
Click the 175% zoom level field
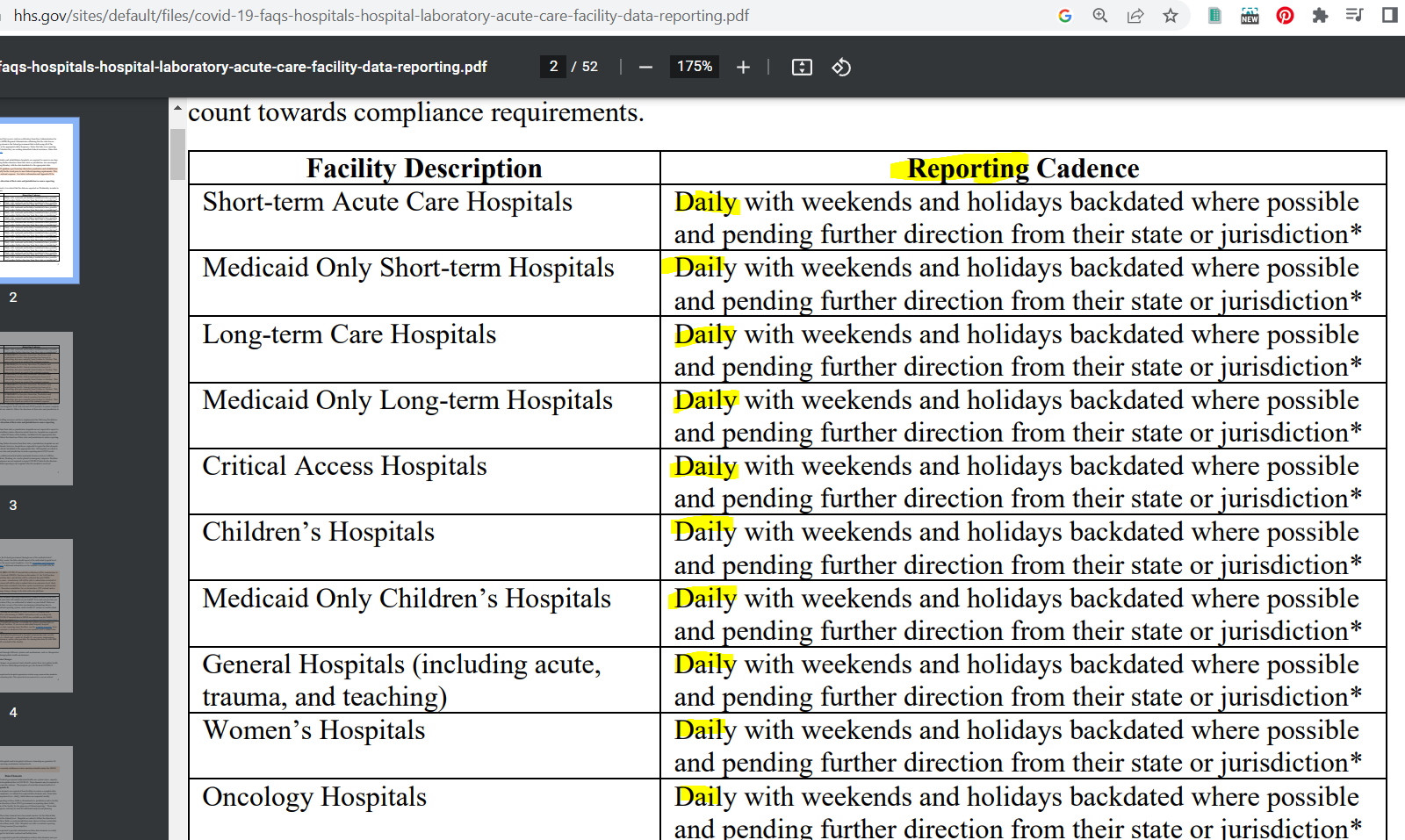695,67
